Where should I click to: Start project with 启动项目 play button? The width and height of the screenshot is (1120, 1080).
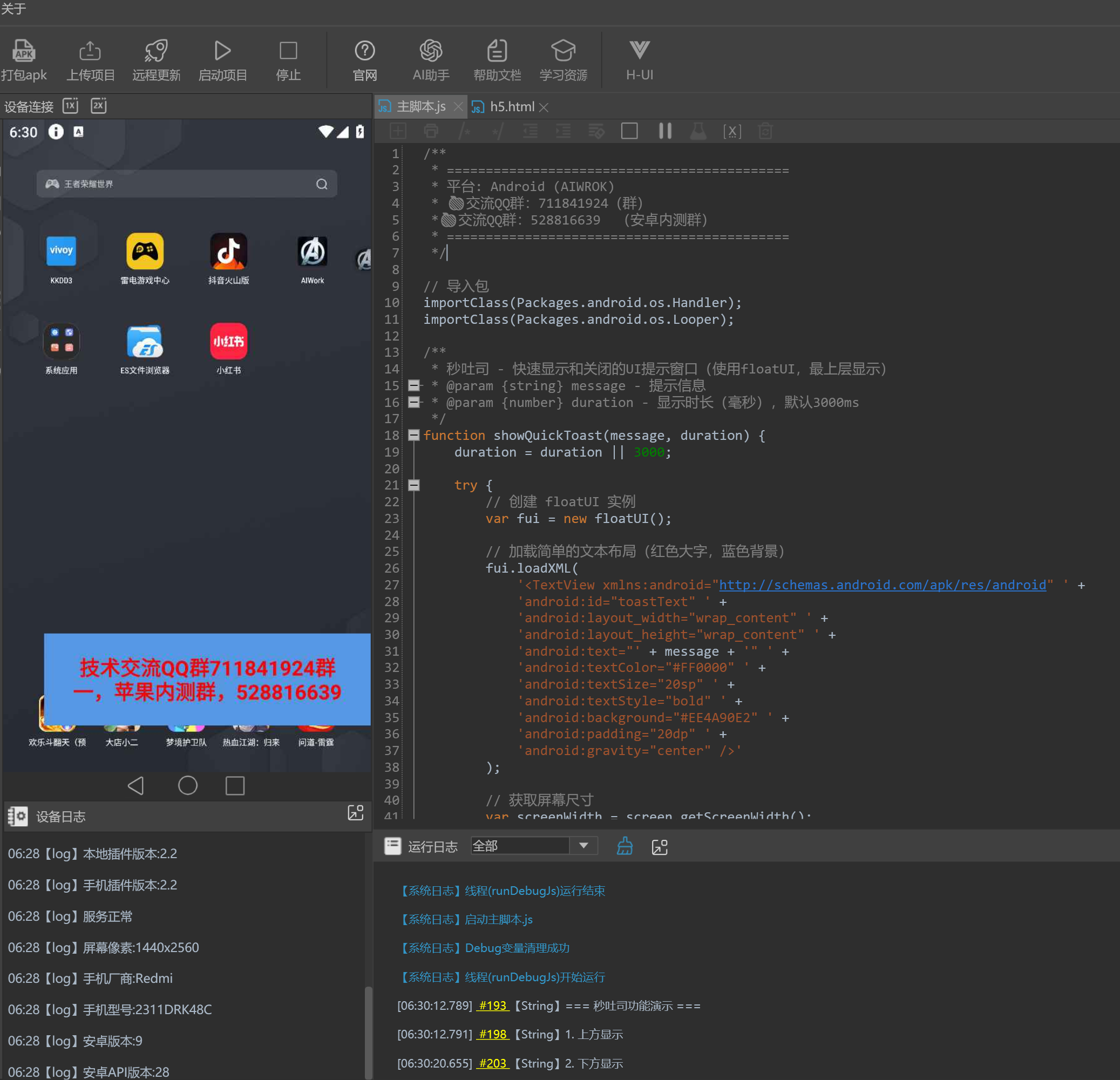tap(222, 51)
